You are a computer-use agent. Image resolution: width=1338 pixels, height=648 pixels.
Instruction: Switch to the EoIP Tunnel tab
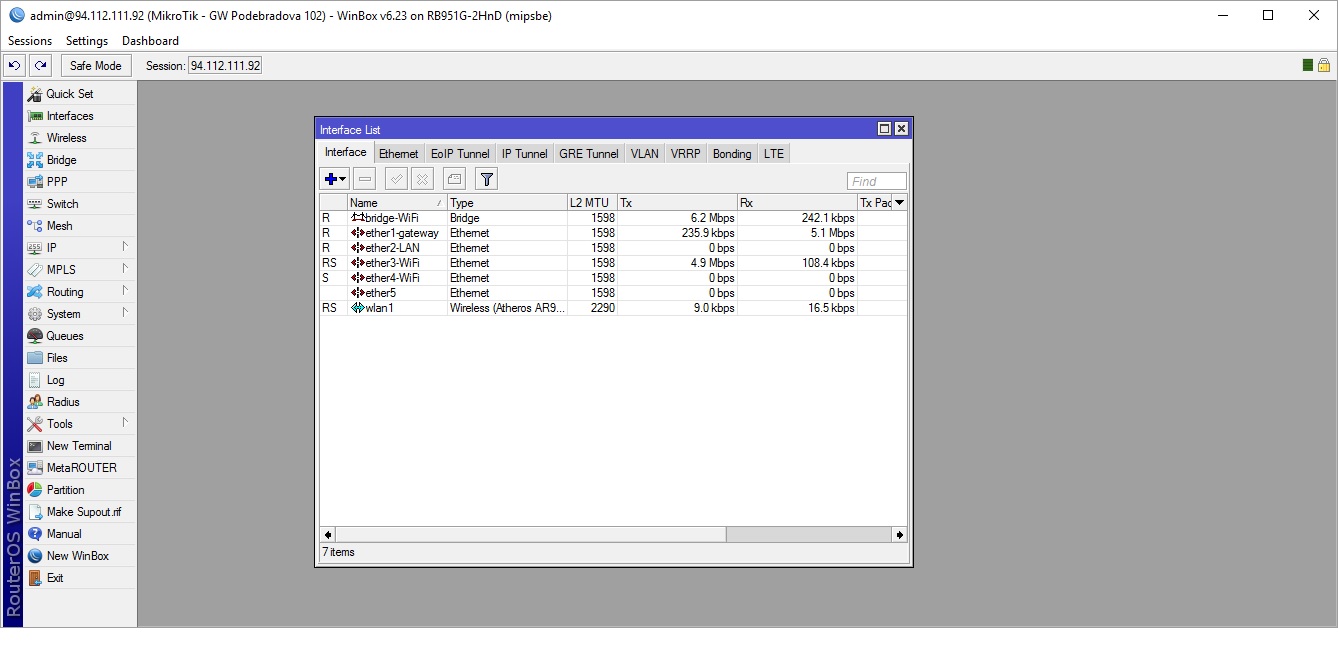pos(460,154)
